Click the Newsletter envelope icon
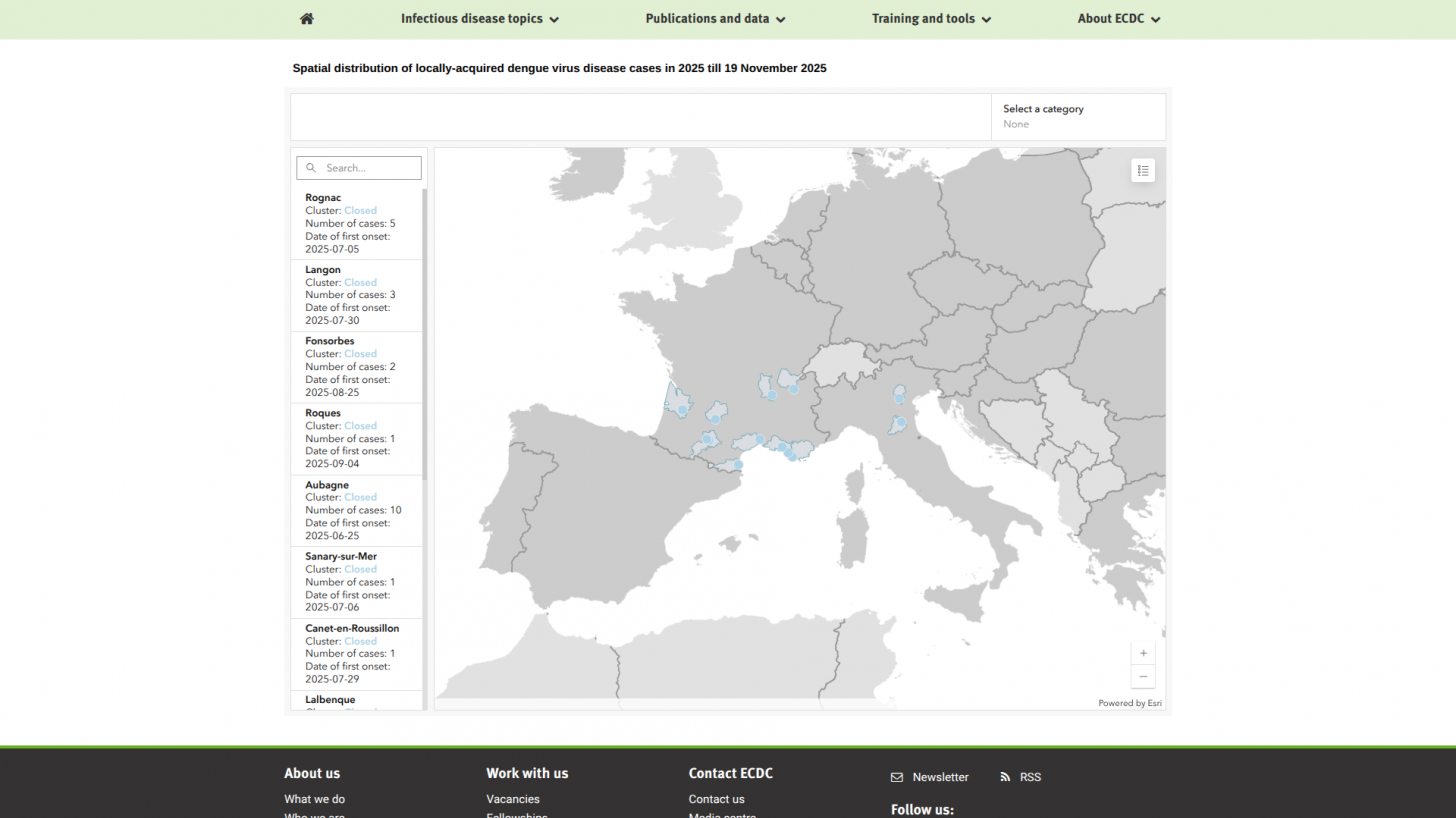1456x818 pixels. click(x=897, y=777)
